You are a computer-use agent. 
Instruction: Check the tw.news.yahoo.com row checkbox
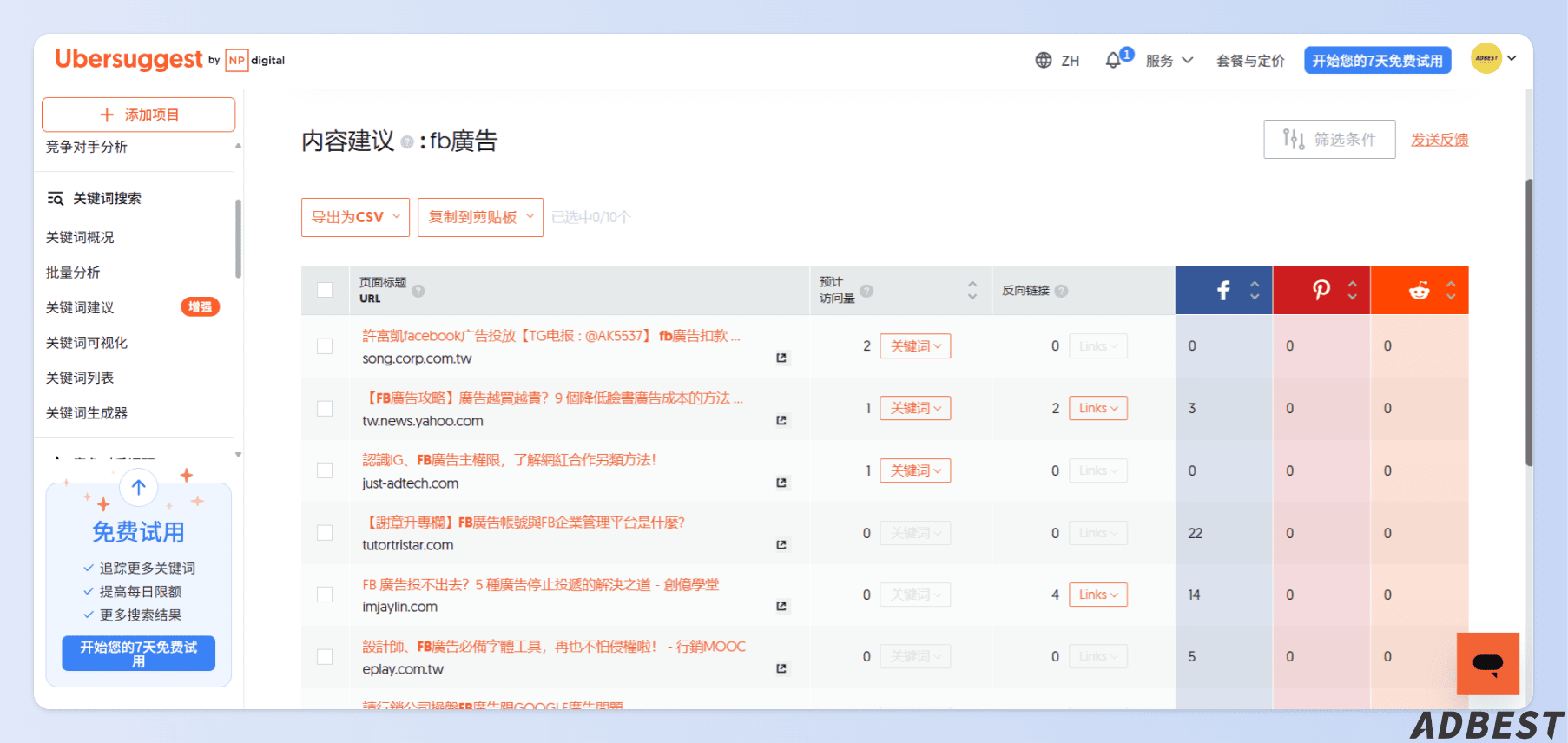pos(325,408)
